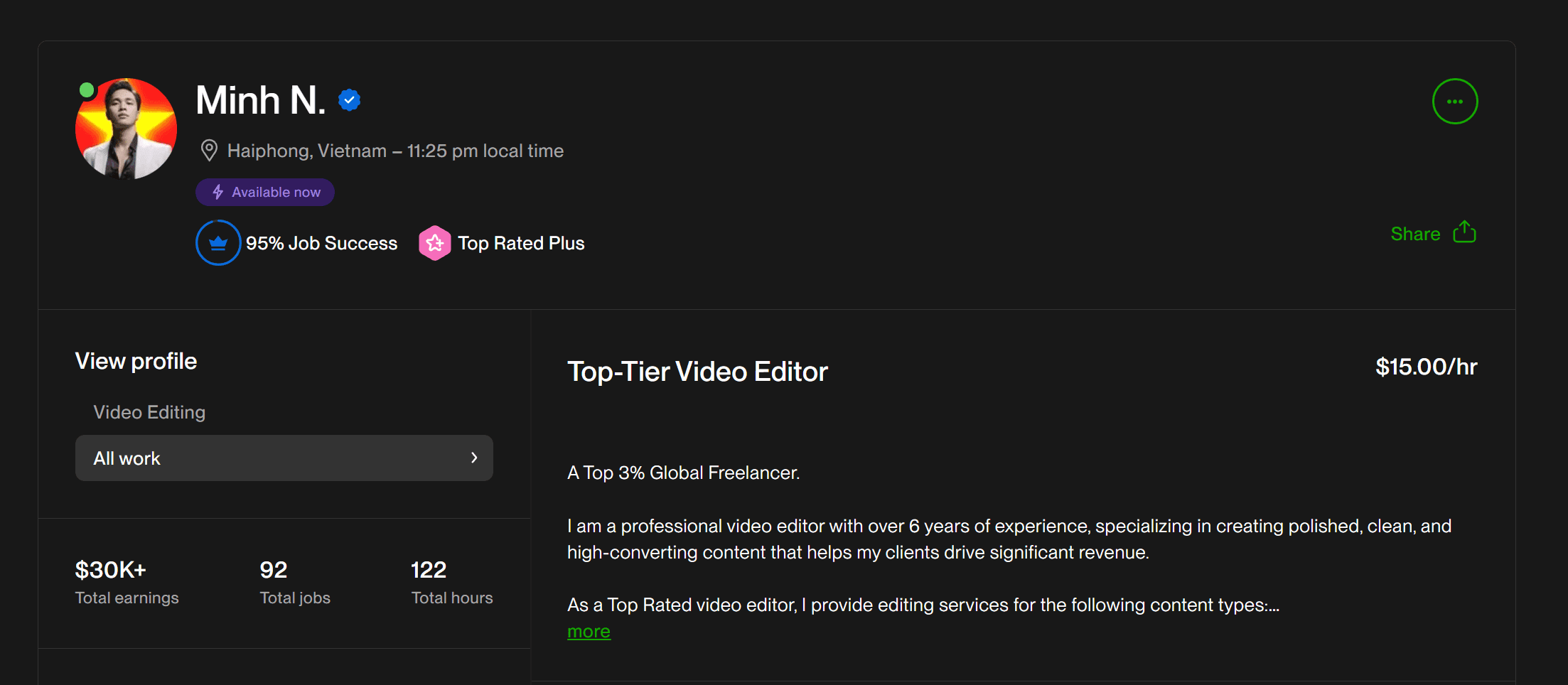This screenshot has width=1568, height=685.
Task: Expand the All work chevron arrow
Action: point(474,458)
